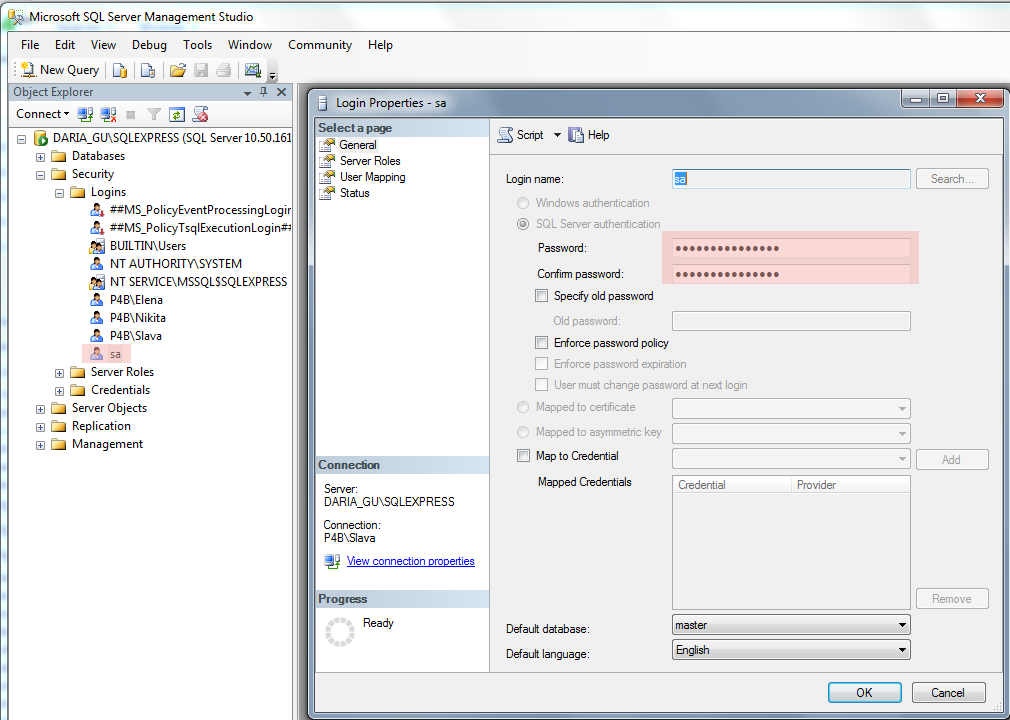Select the P4B\Nikita login
The image size is (1010, 720).
point(137,318)
